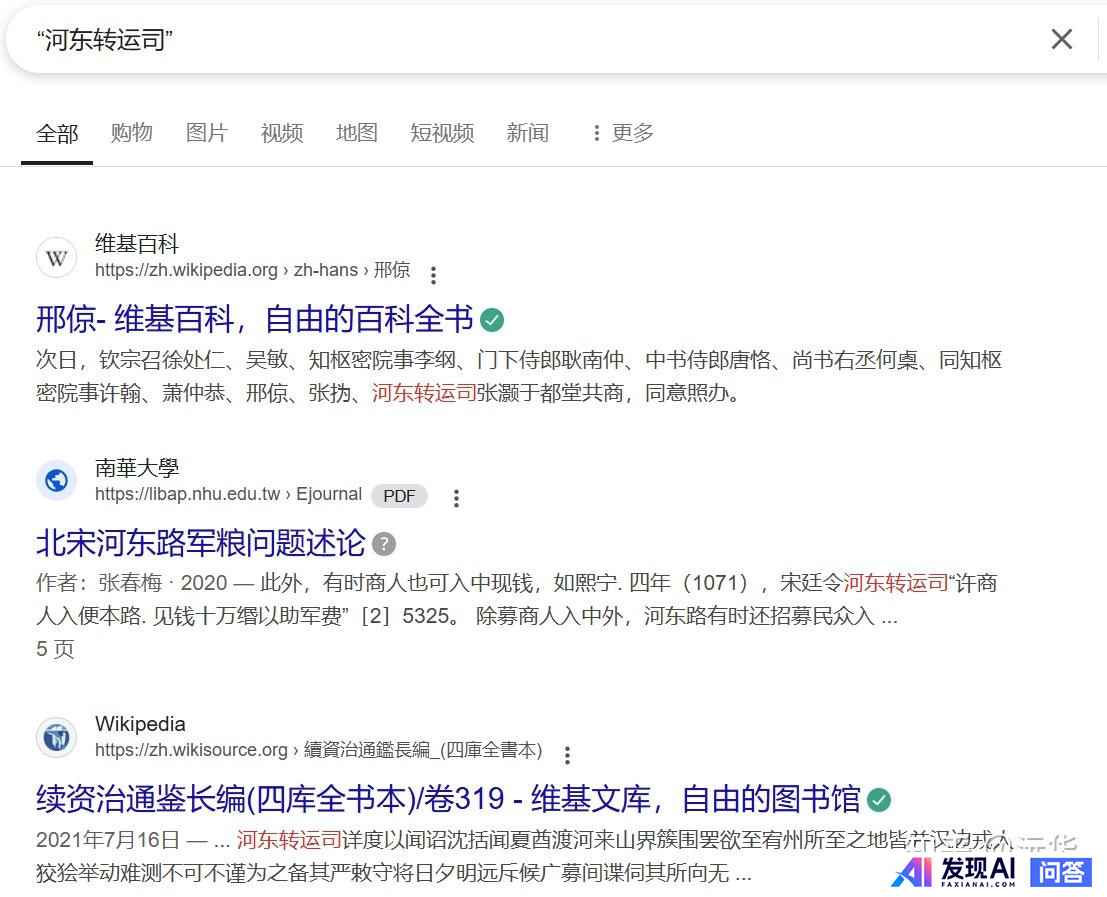Click the globe favicon for 南華大學 result
Viewport: 1107px width, 897px height.
coord(56,481)
